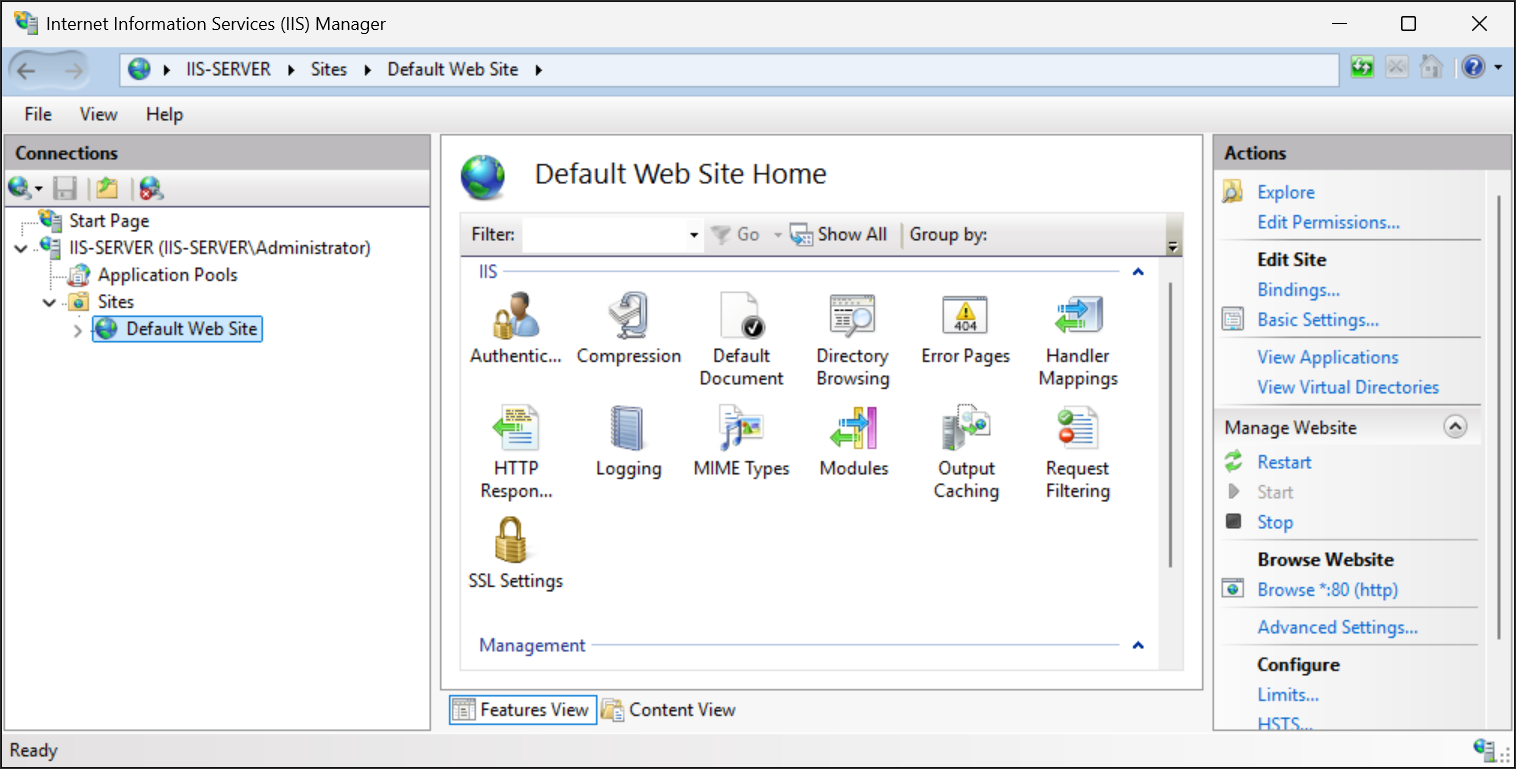Viewport: 1516px width, 769px height.
Task: Collapse the IIS feature group
Action: point(1137,272)
